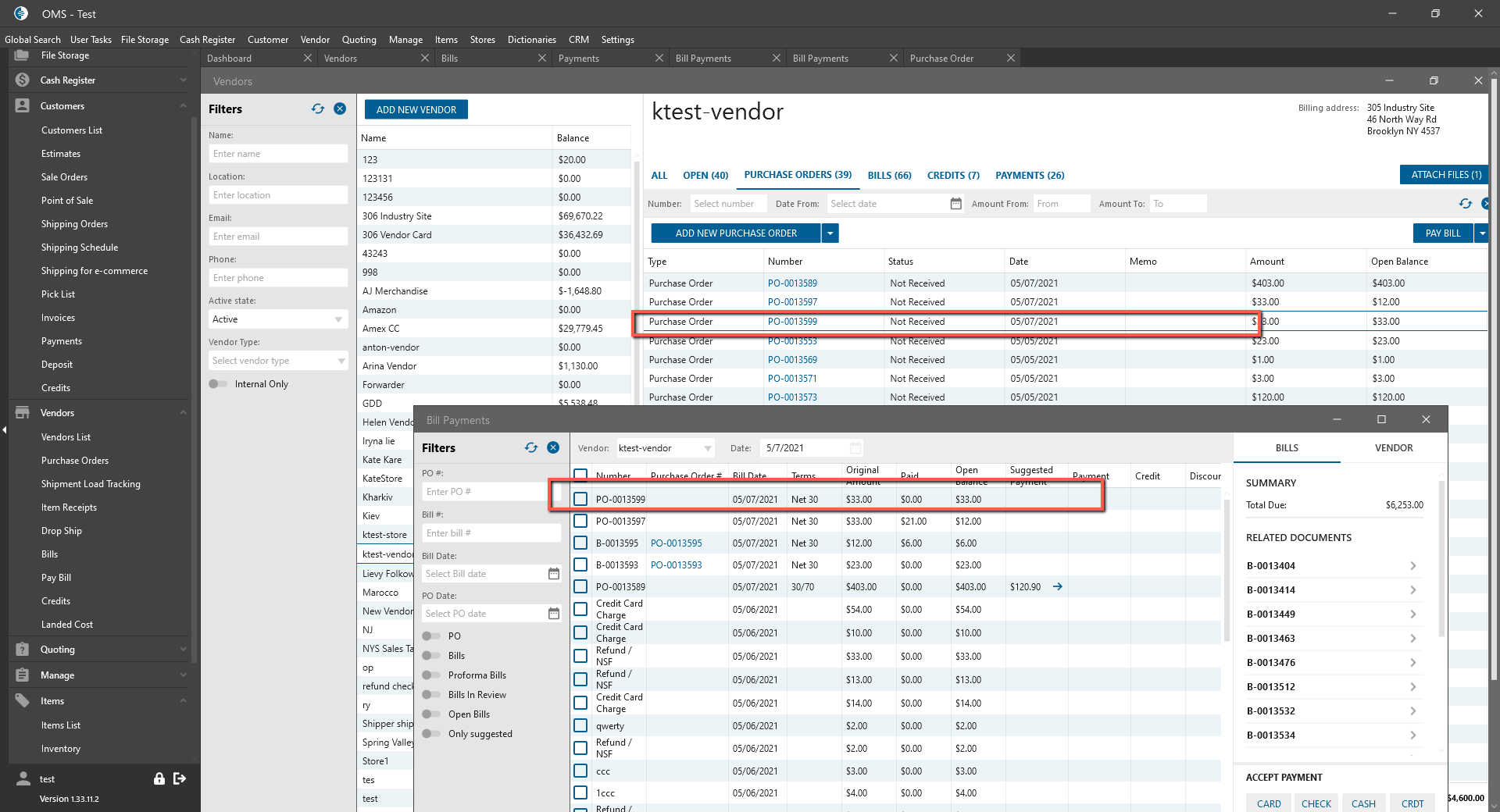
Task: Check the box for PO-0013597 row
Action: (580, 521)
